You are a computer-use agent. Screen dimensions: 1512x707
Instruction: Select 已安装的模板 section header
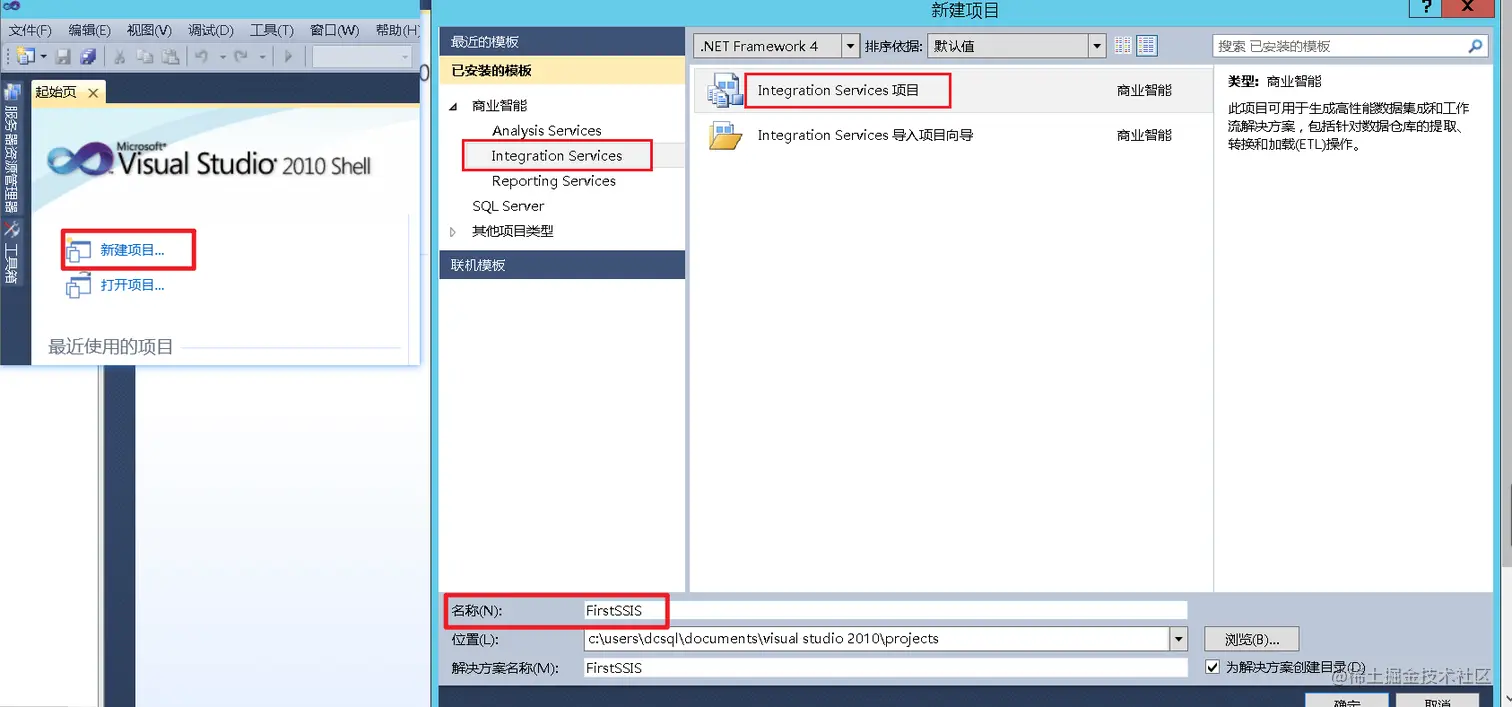562,71
